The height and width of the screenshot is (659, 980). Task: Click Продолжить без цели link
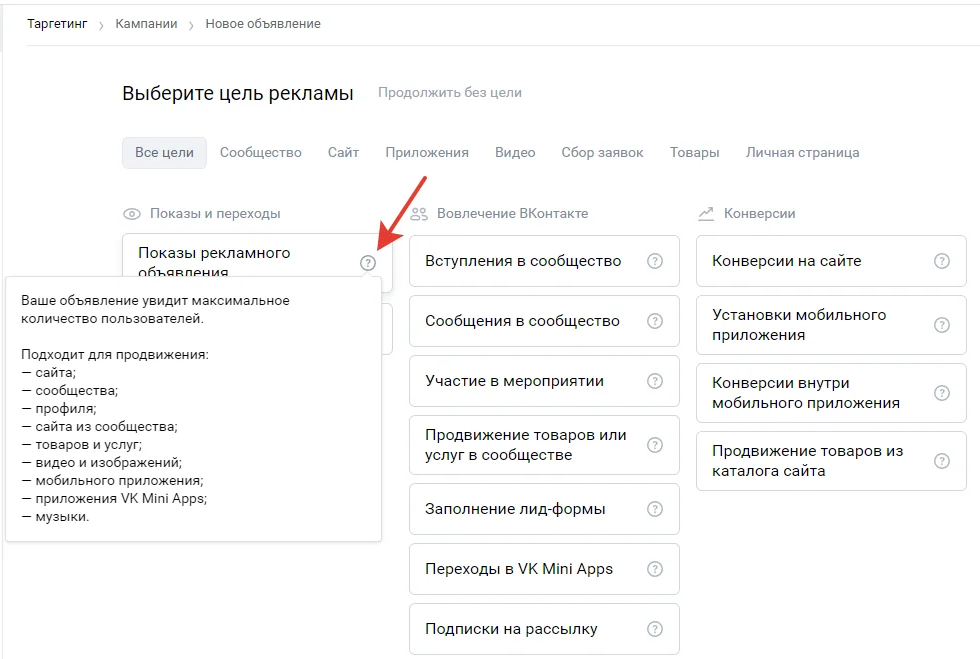tap(449, 93)
